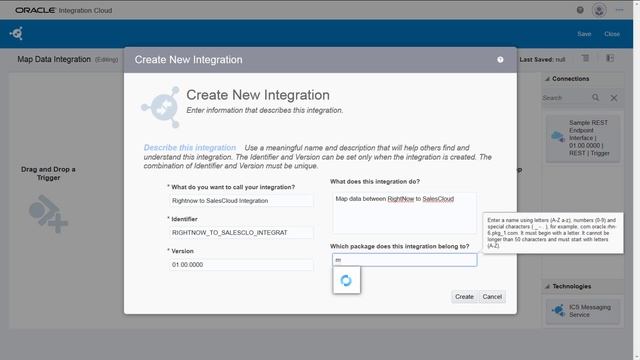Viewport: 640px width, 360px height.
Task: Click the integration description text area
Action: click(x=404, y=213)
